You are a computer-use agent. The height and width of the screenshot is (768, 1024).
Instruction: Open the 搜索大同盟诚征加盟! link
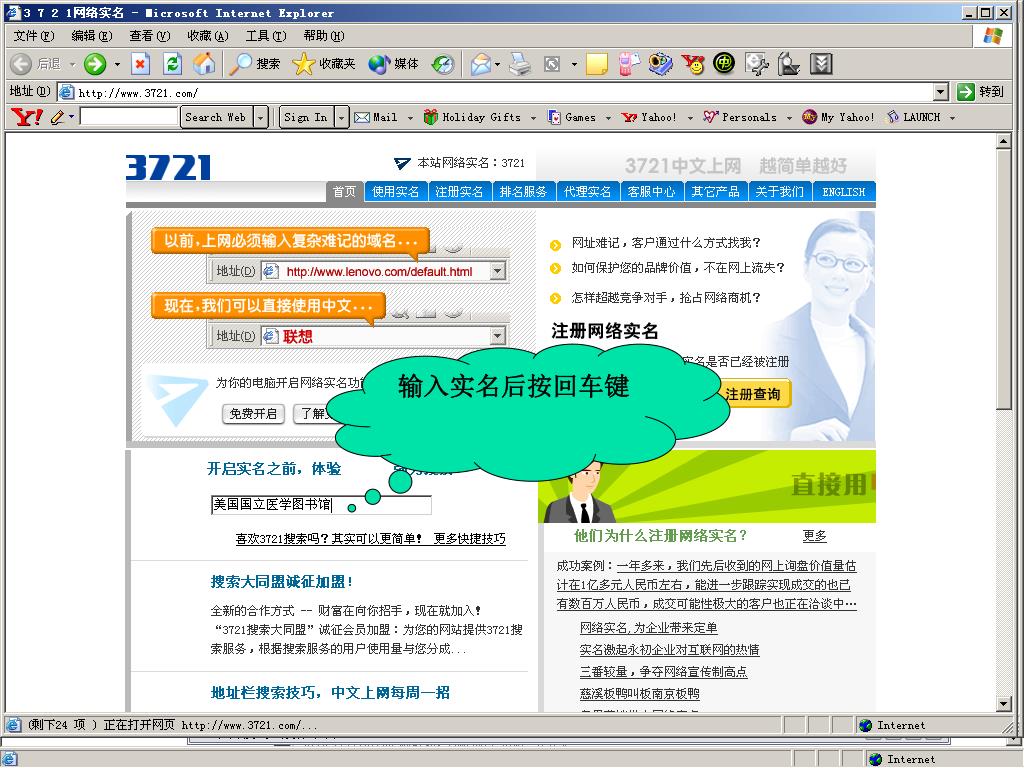coord(282,582)
